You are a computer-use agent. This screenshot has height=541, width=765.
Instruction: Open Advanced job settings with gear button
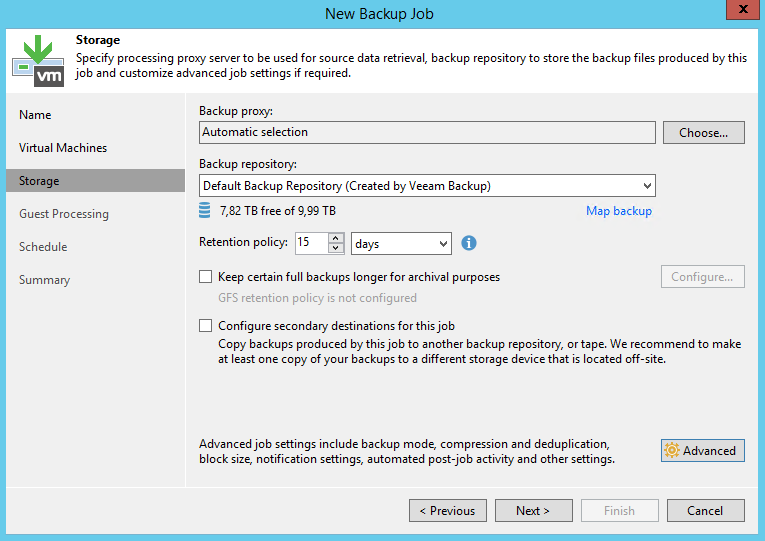coord(702,451)
